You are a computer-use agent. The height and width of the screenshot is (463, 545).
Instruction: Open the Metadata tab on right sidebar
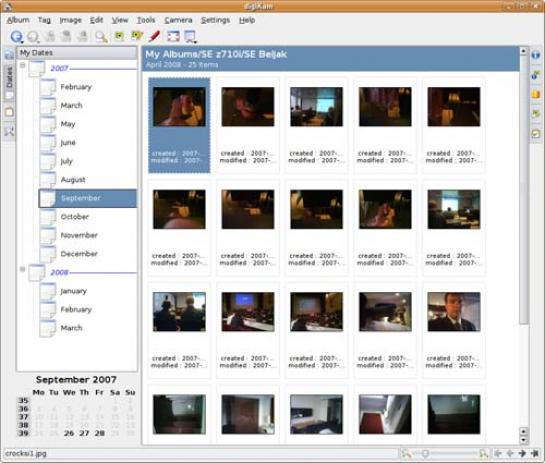point(536,75)
